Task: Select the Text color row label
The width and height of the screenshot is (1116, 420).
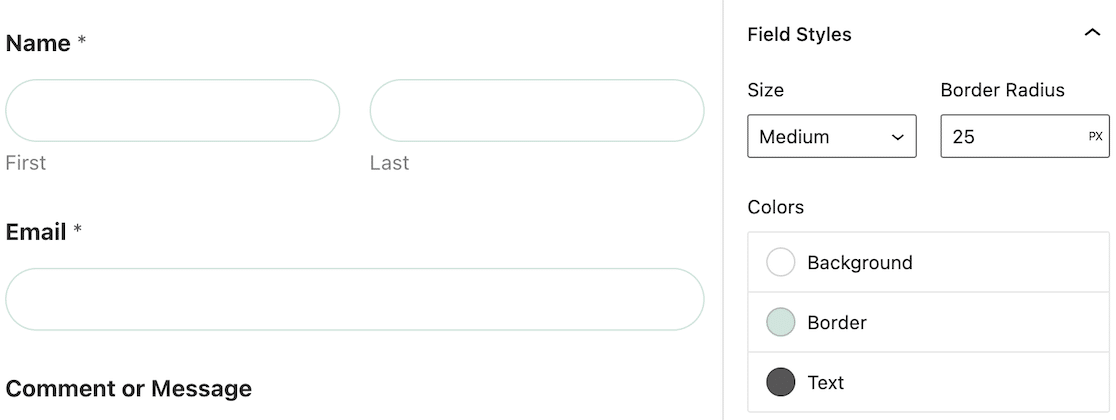Action: tap(826, 382)
